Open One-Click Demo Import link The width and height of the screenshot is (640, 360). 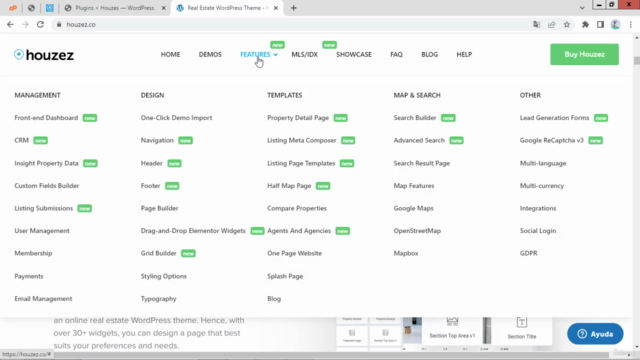(x=176, y=118)
